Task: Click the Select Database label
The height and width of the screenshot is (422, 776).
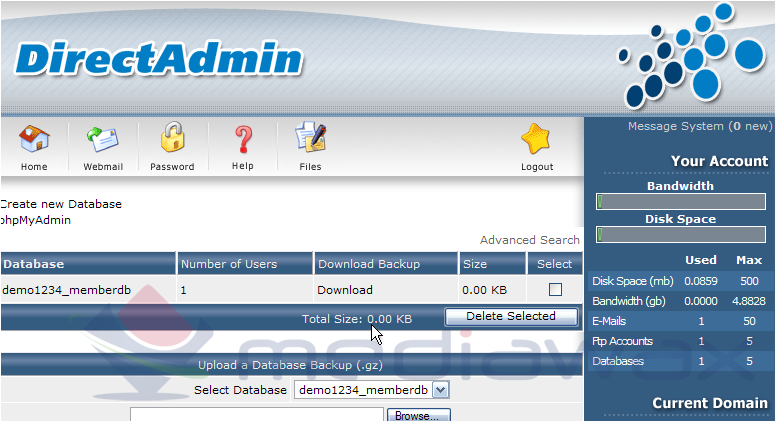Action: click(241, 390)
